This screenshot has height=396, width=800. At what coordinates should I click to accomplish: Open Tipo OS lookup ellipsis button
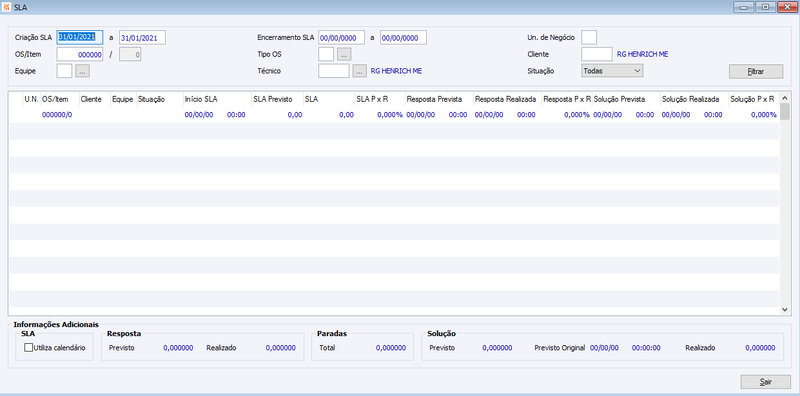344,54
